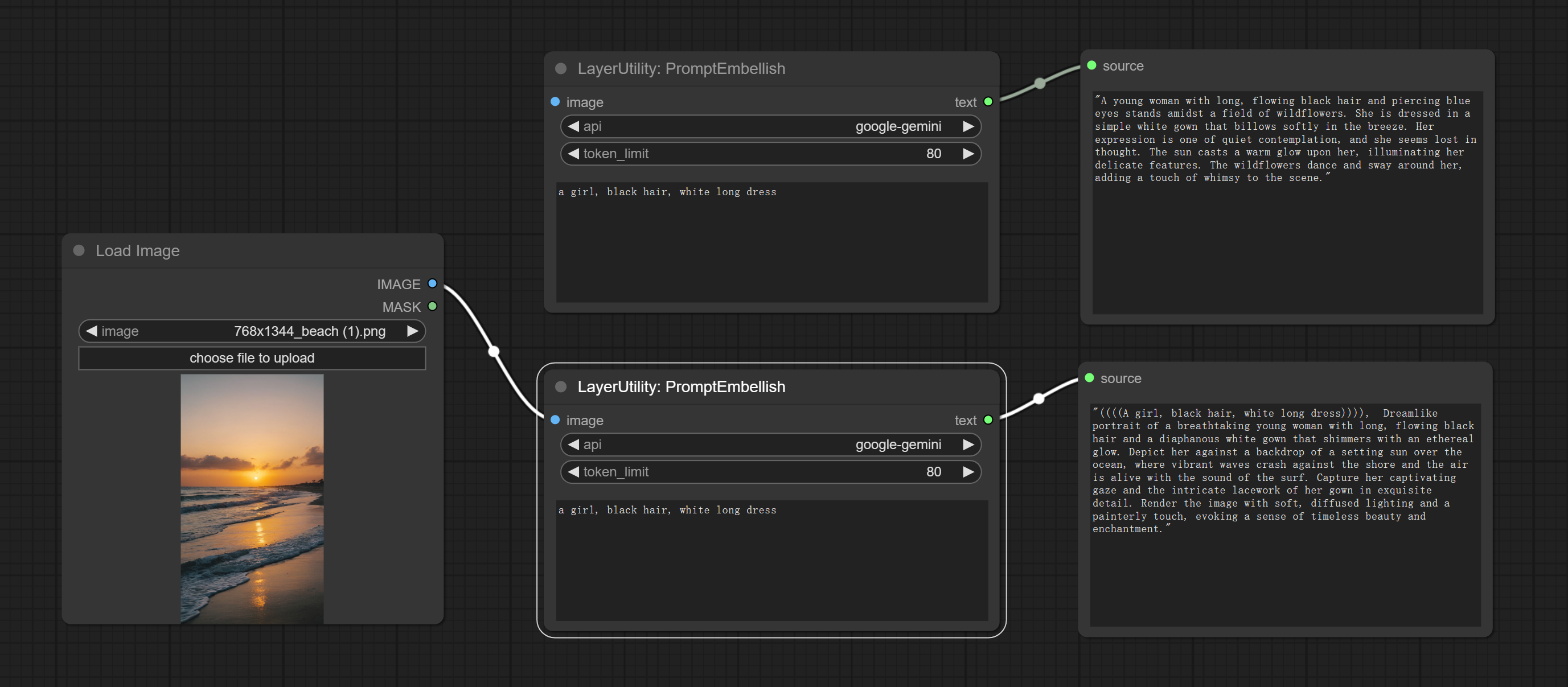Click next image arrow in Load Image node
Image resolution: width=1568 pixels, height=687 pixels.
point(413,331)
